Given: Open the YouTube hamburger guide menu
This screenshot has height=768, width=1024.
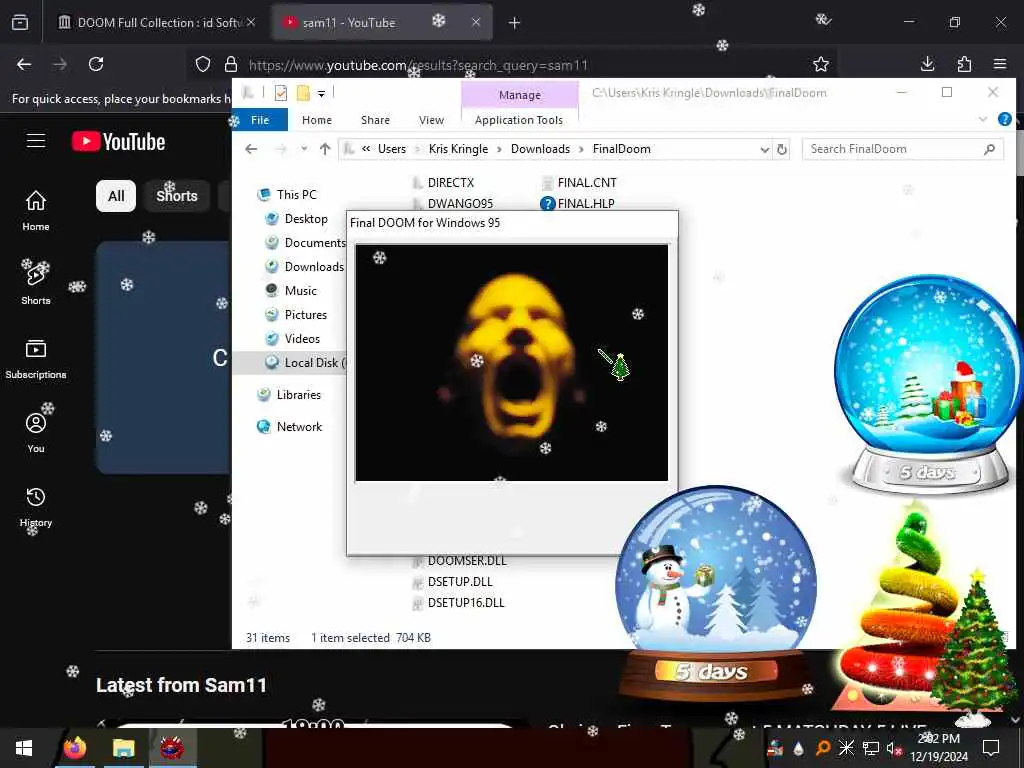Looking at the screenshot, I should tap(36, 140).
